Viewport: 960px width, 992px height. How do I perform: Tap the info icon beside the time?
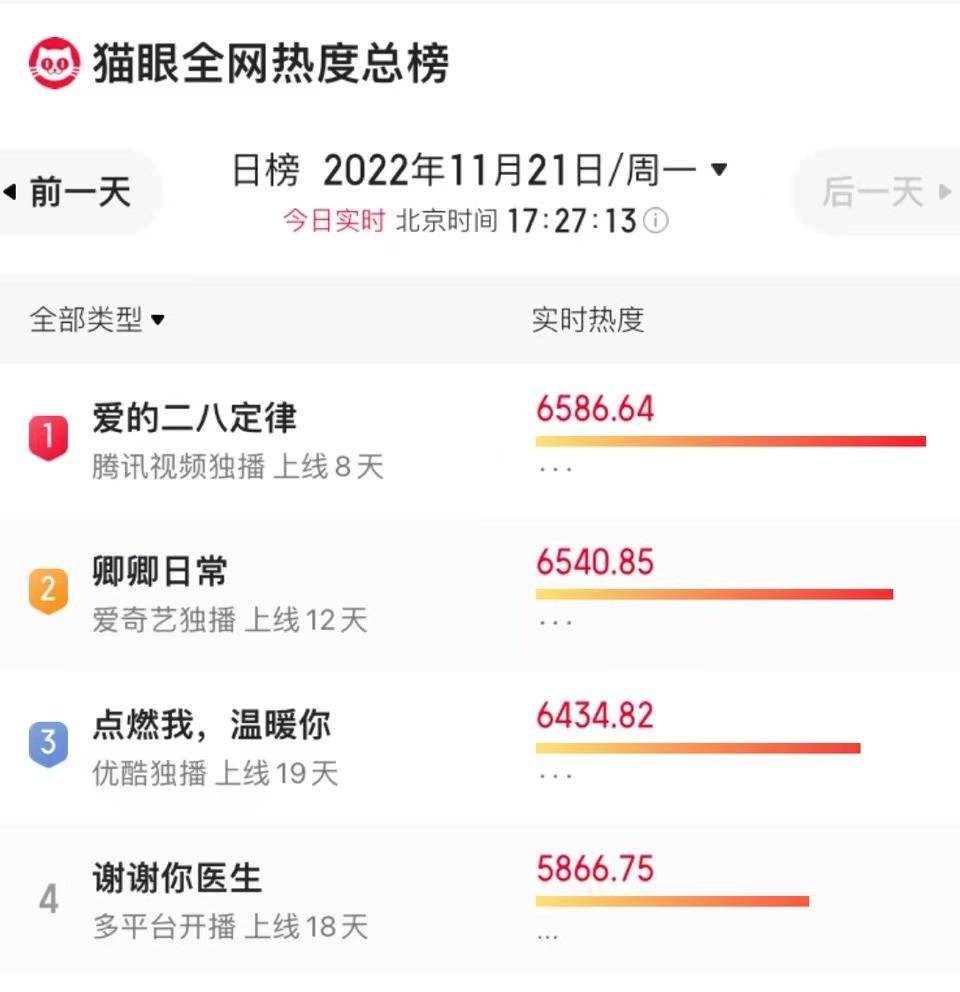point(656,220)
